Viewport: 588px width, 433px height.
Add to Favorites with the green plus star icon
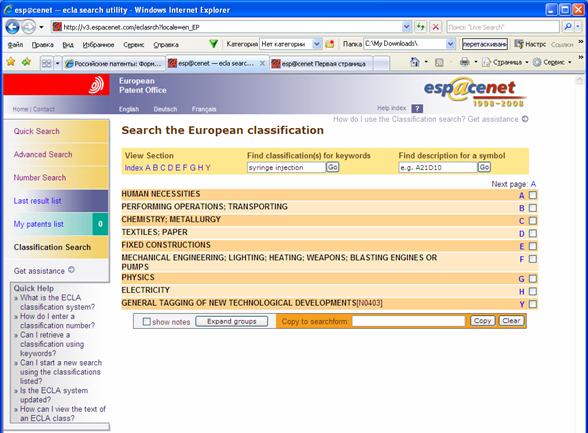[x=26, y=62]
